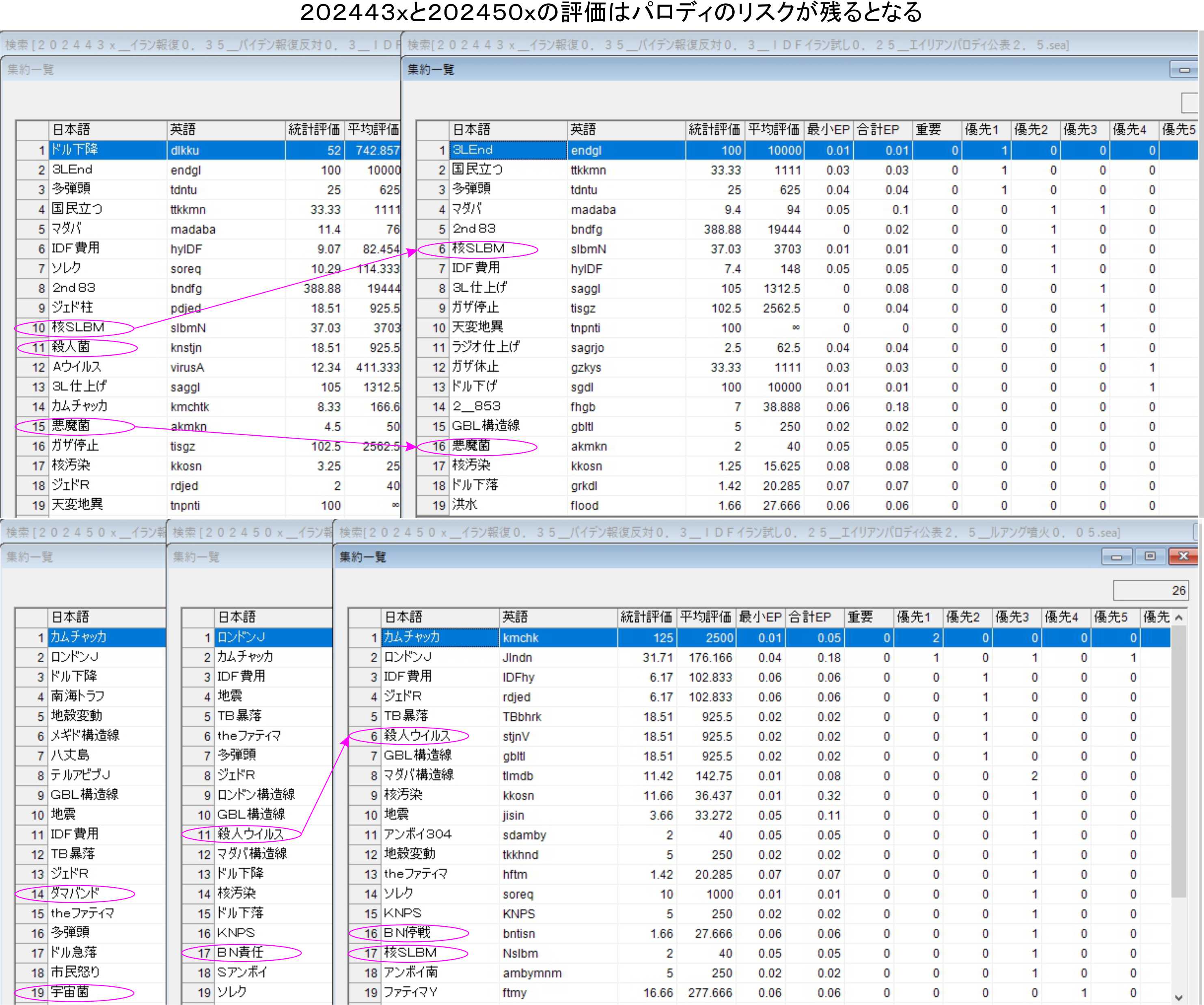This screenshot has width=1204, height=1005.
Task: Click the code flood
Action: [x=585, y=506]
